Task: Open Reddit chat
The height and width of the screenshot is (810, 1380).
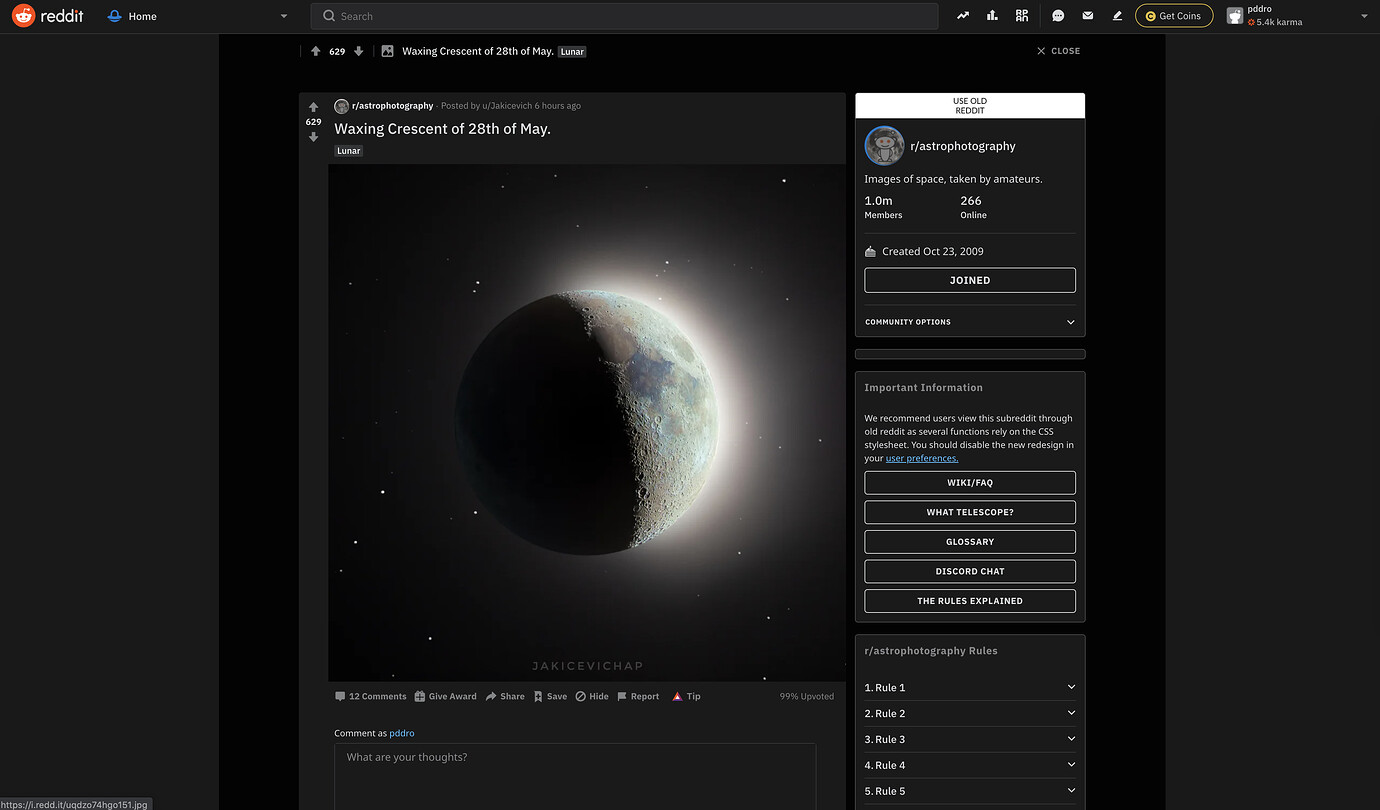Action: 1056,15
